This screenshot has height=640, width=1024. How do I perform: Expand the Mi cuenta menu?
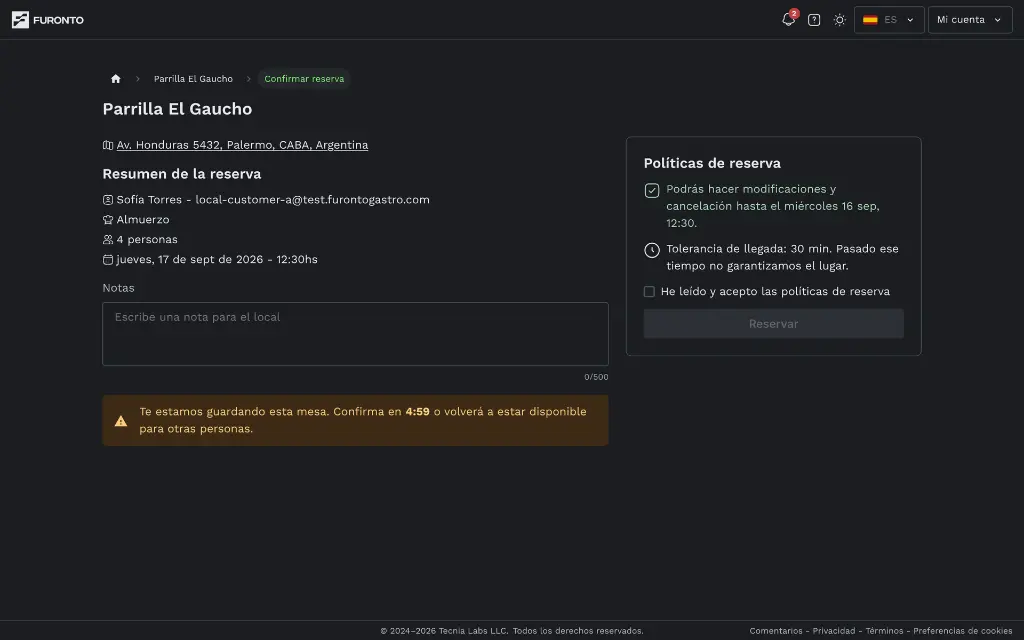[x=970, y=20]
